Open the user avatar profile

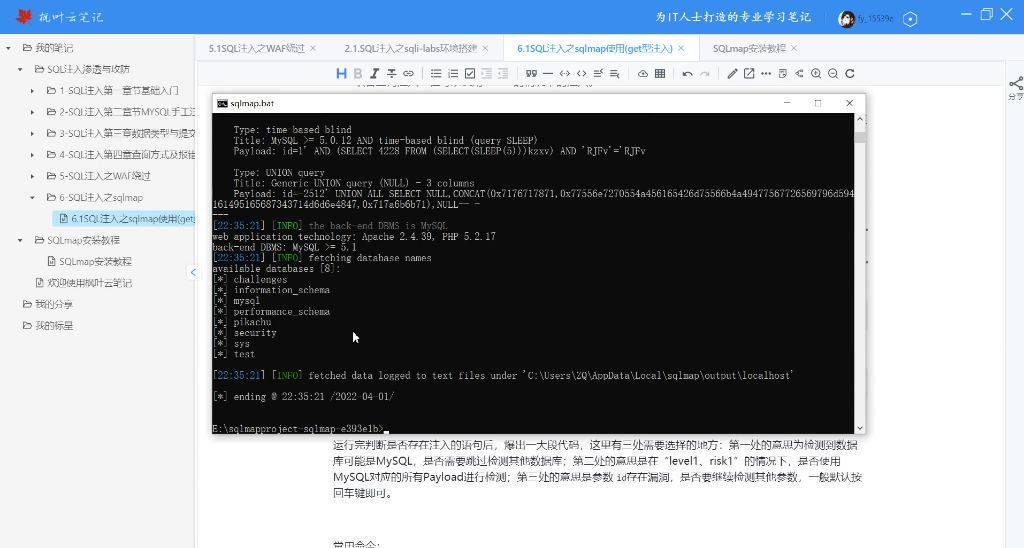(846, 19)
